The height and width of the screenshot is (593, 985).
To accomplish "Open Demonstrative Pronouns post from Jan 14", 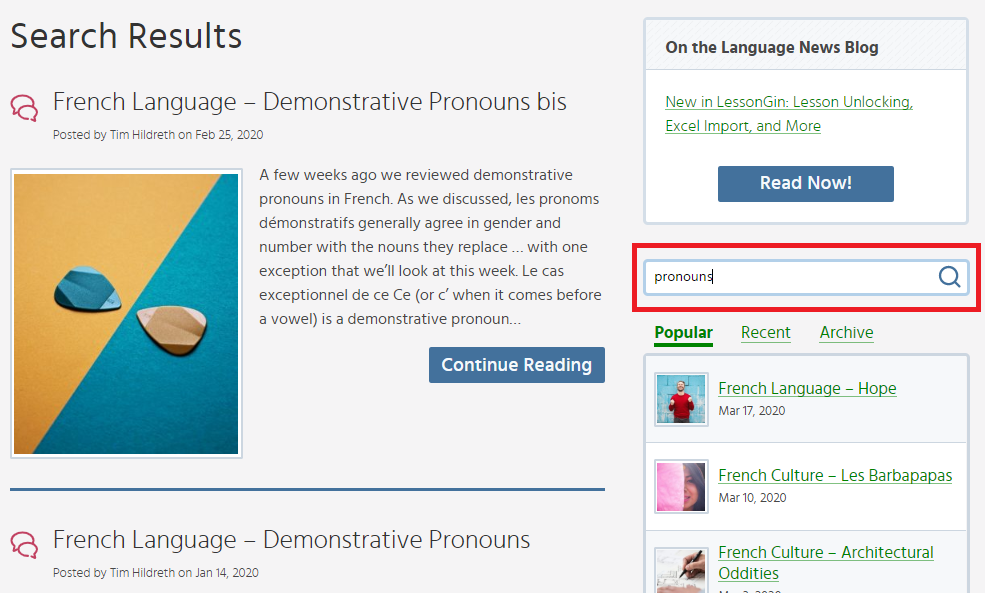I will coord(291,540).
